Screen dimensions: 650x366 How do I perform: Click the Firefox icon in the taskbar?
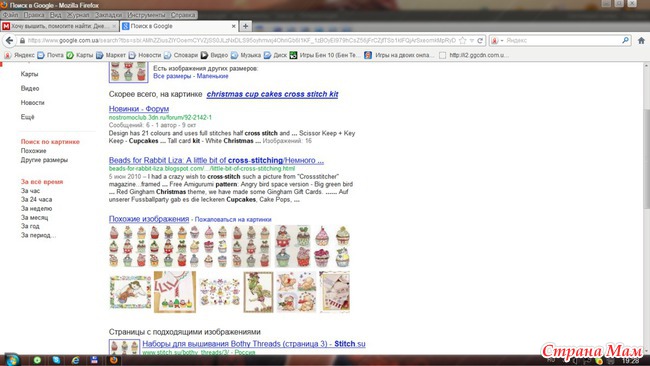coord(114,360)
